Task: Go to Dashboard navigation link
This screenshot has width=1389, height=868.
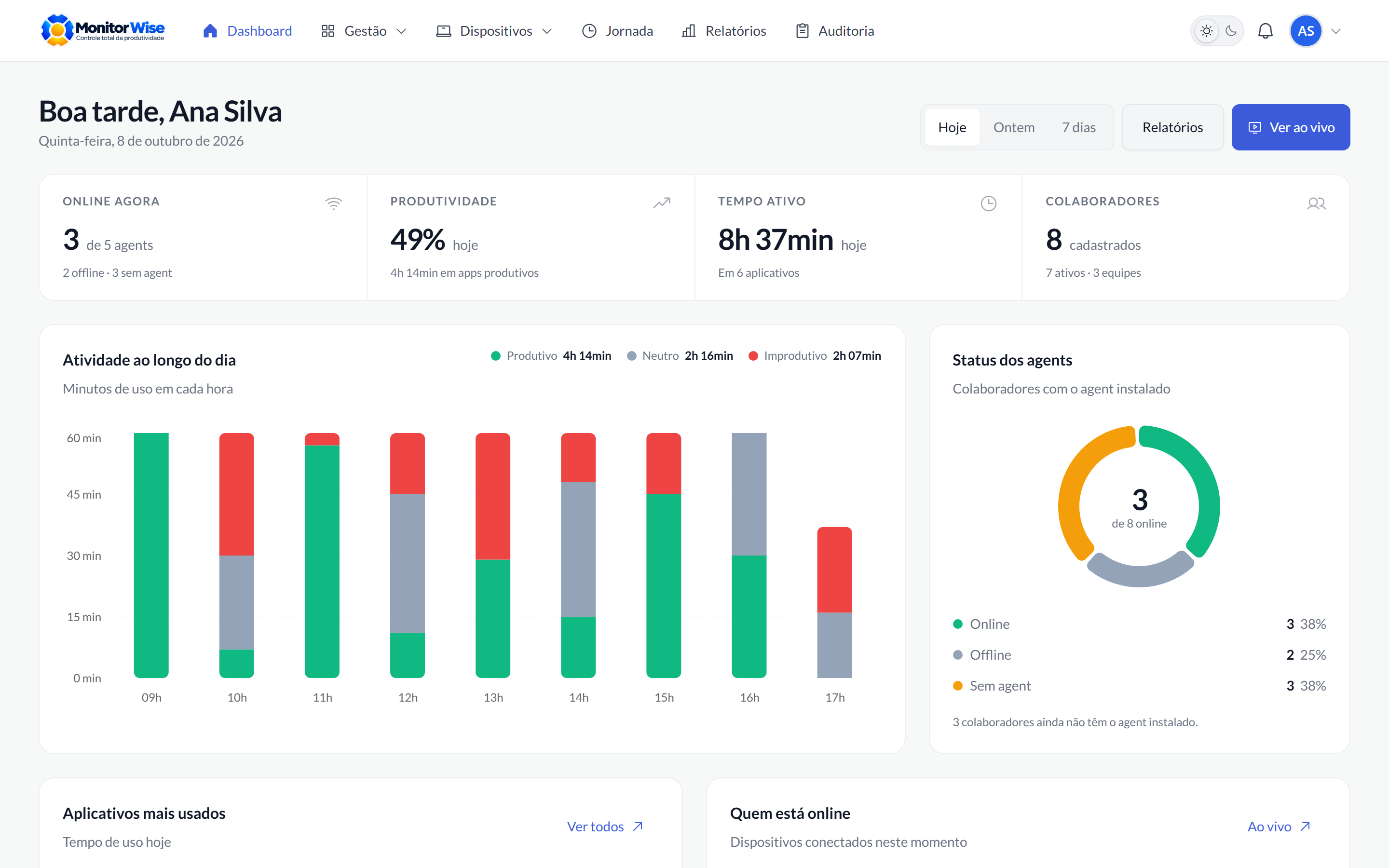Action: [x=247, y=31]
